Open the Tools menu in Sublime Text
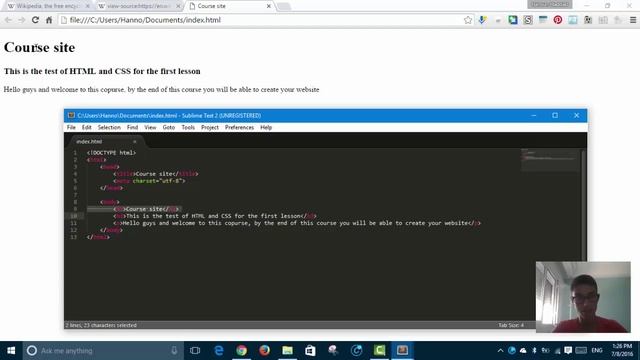The height and width of the screenshot is (360, 640). [x=188, y=127]
